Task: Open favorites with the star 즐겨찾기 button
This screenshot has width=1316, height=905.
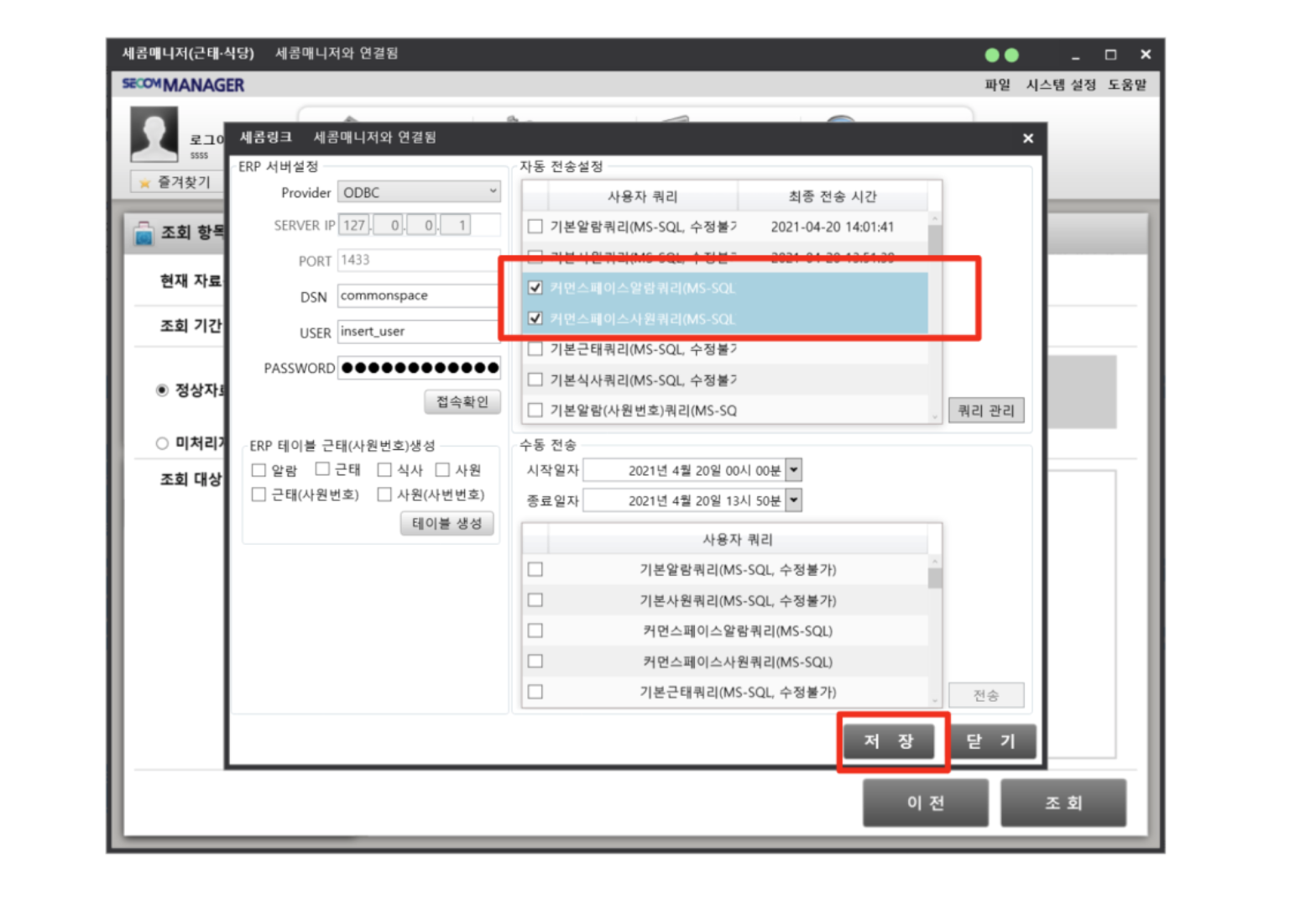Action: tap(176, 182)
